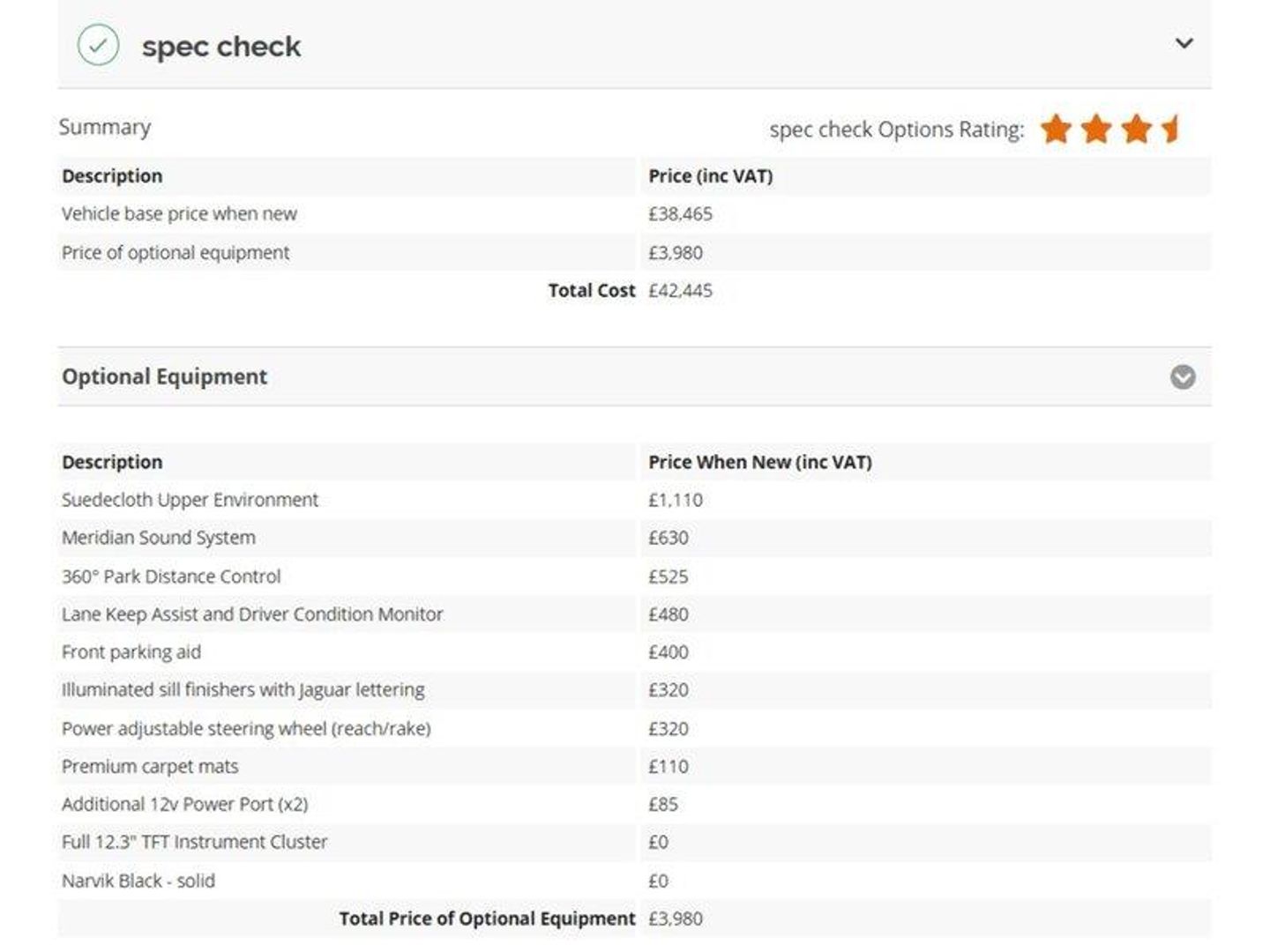Click the second orange rating star

[1095, 130]
